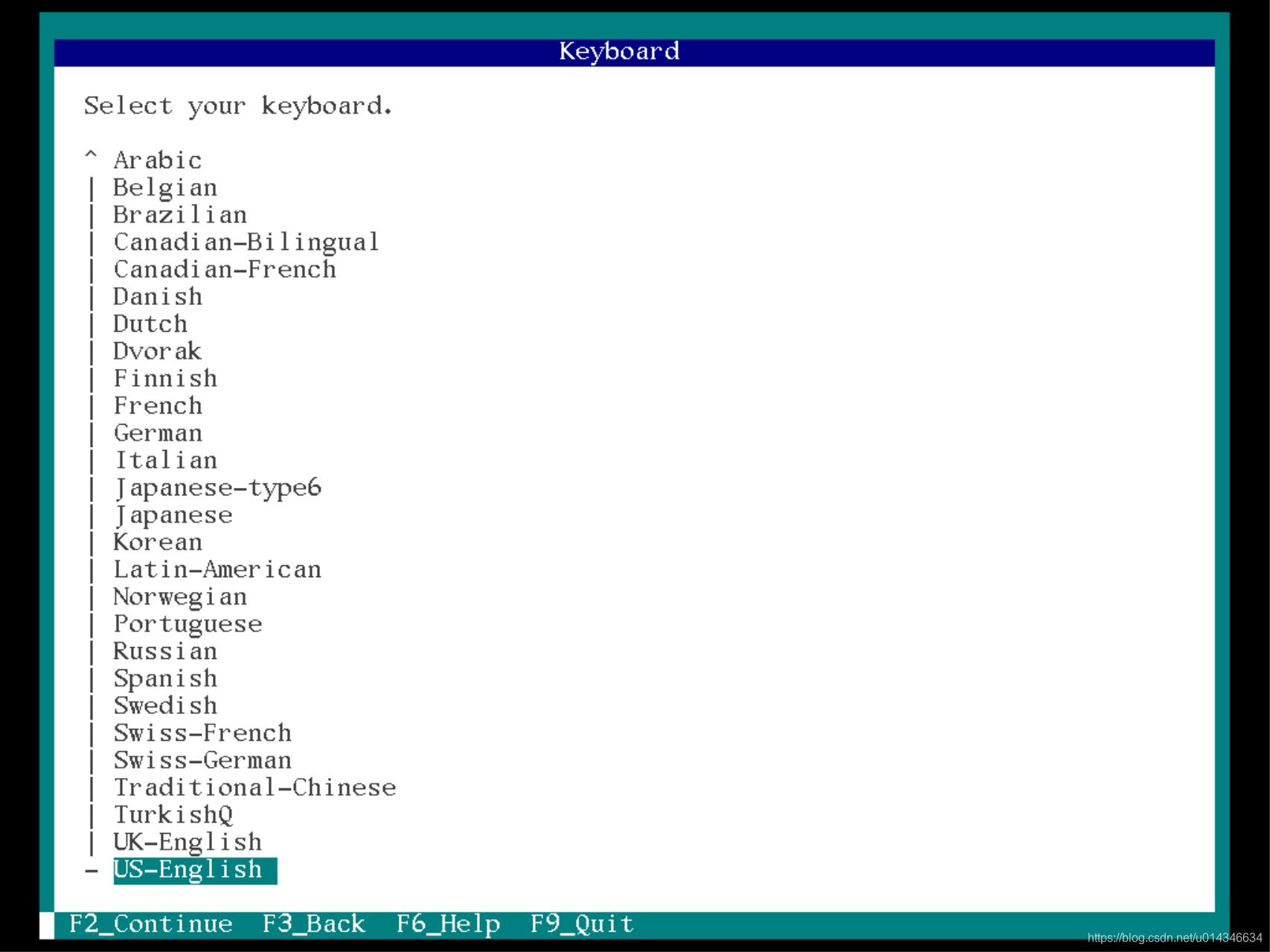Quit installer via F9_Quit
This screenshot has width=1270, height=952.
click(x=582, y=924)
